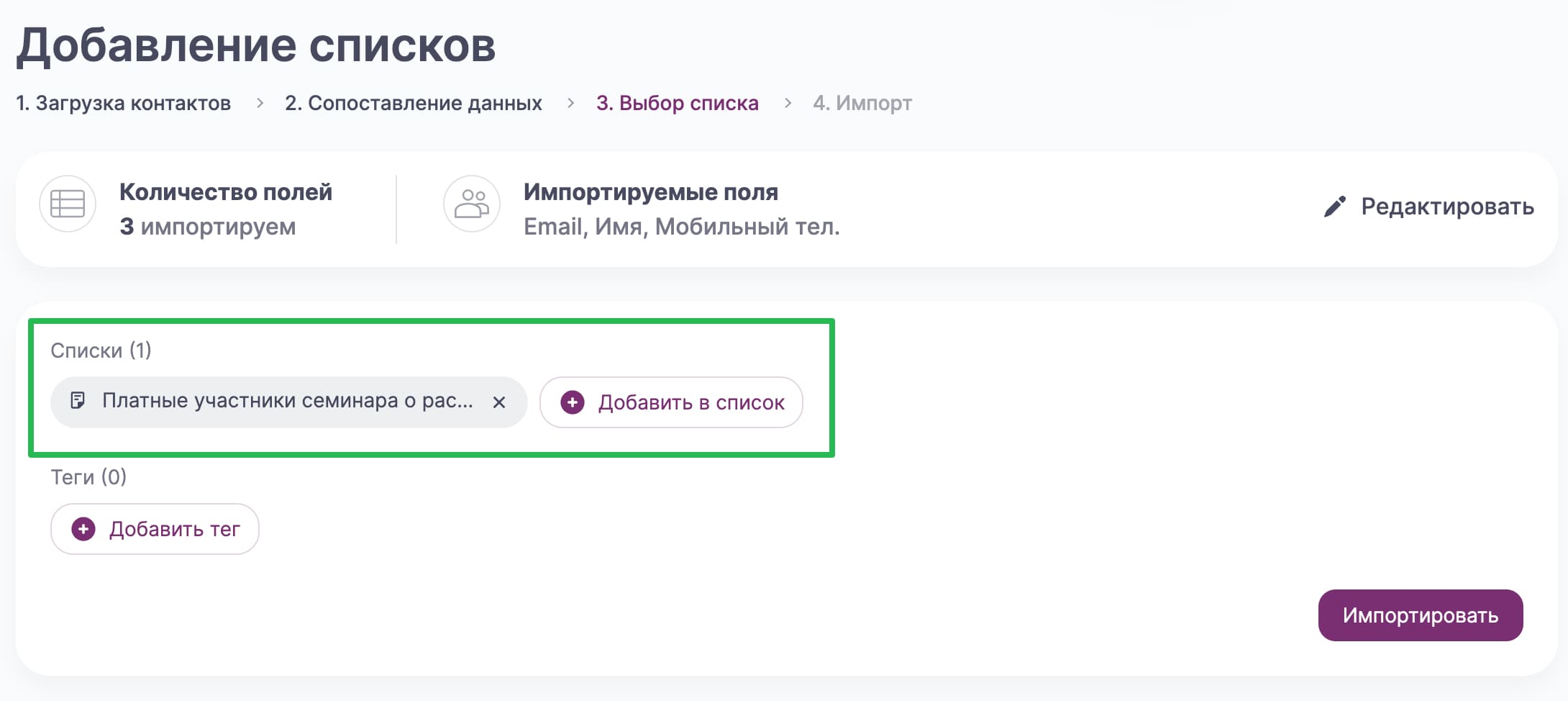This screenshot has width=1568, height=701.
Task: Click the chevron after Сопоставление данных
Action: 570,104
